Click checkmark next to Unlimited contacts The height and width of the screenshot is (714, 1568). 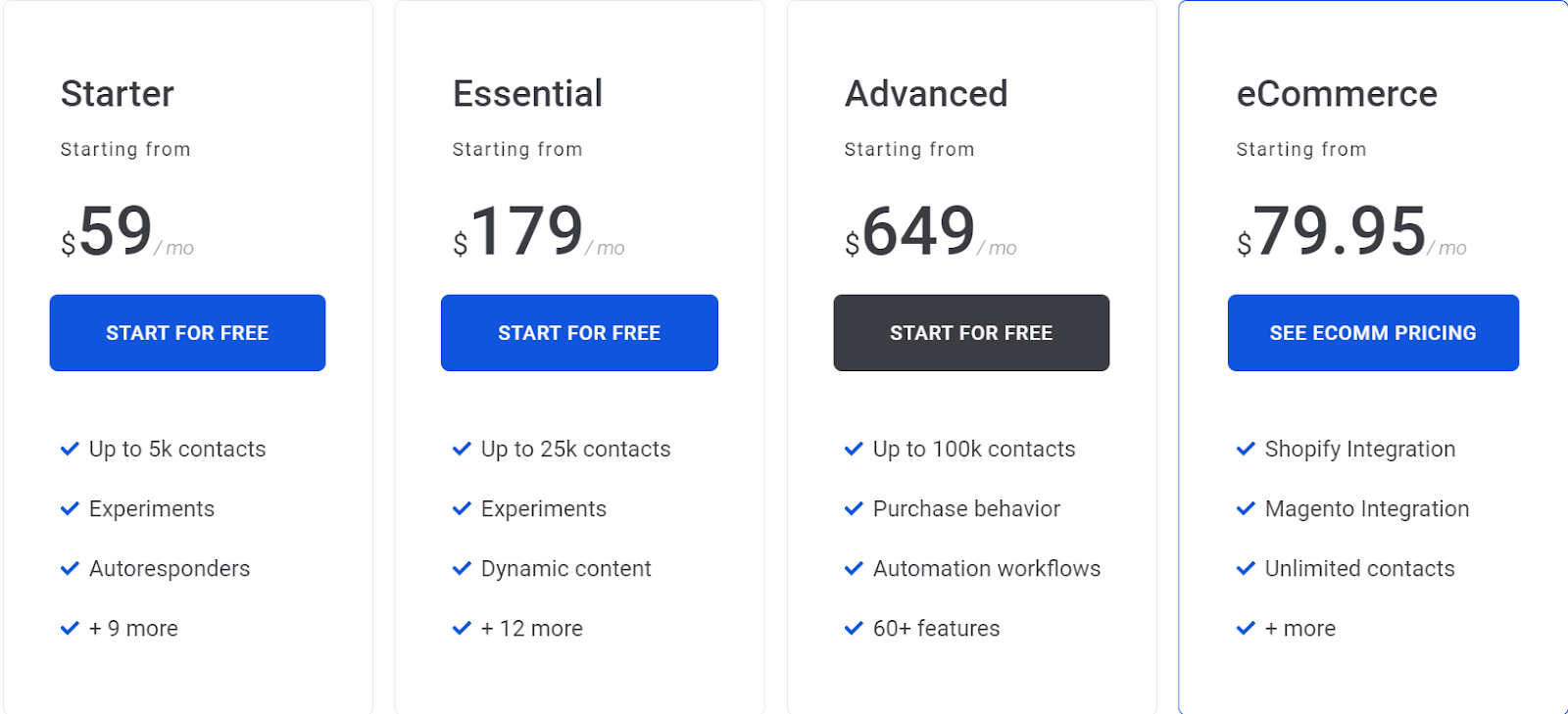click(1246, 568)
